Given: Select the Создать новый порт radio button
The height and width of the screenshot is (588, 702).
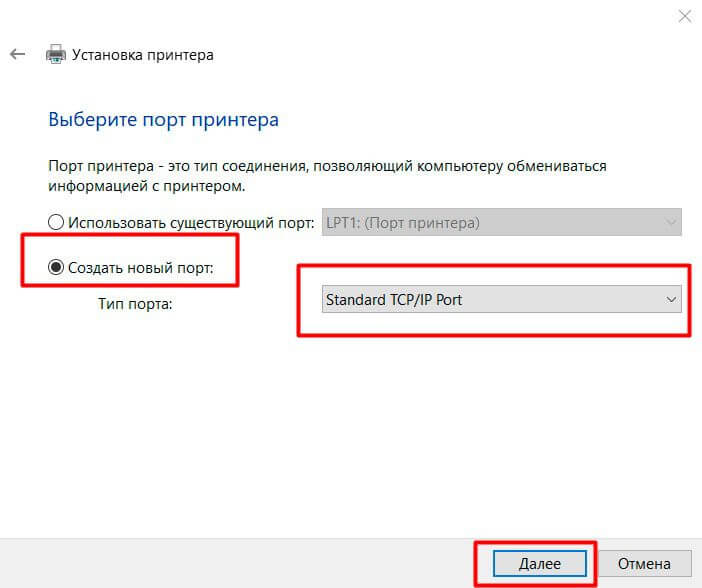Looking at the screenshot, I should (x=56, y=267).
